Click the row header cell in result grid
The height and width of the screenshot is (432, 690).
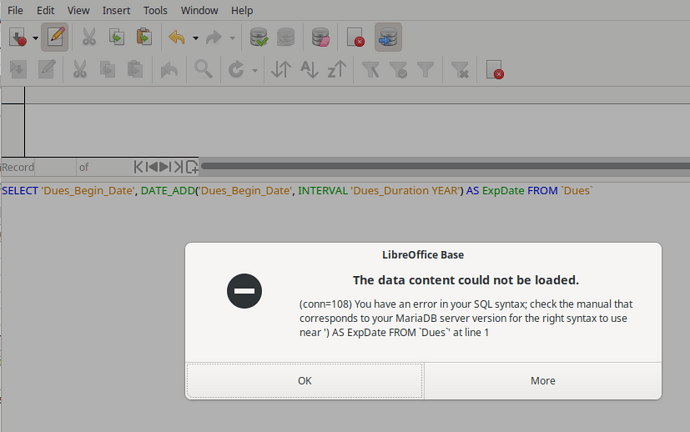click(12, 130)
